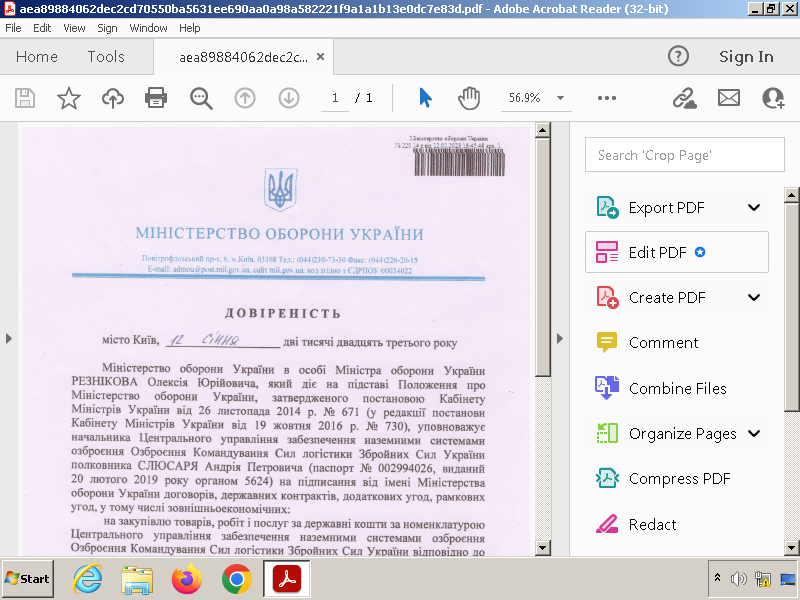The height and width of the screenshot is (600, 800).
Task: Click the Search 'Crop Page' tools field
Action: 685,155
